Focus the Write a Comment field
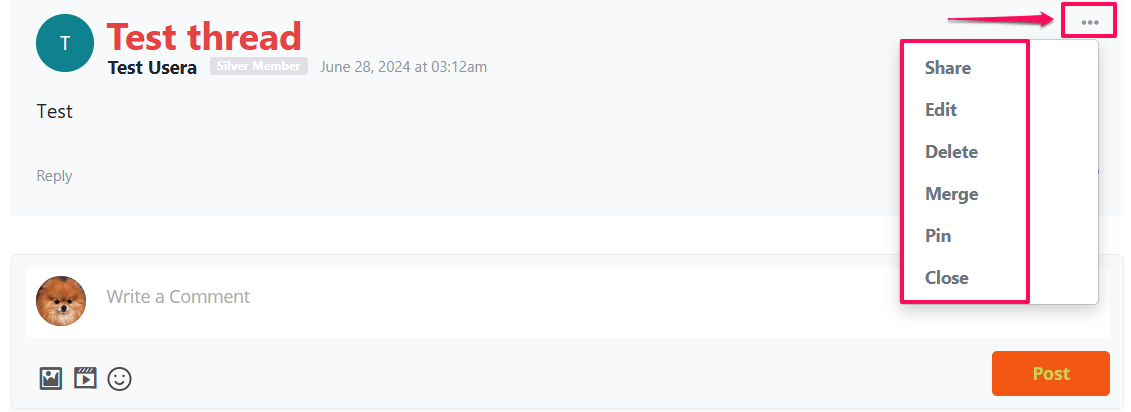 490,297
